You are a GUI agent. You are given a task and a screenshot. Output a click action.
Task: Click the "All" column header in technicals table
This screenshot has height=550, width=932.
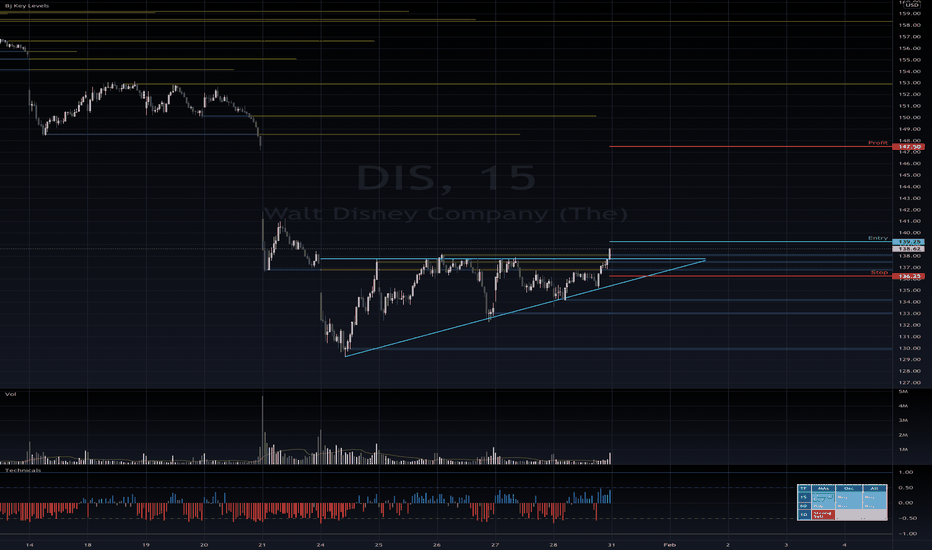click(x=874, y=488)
